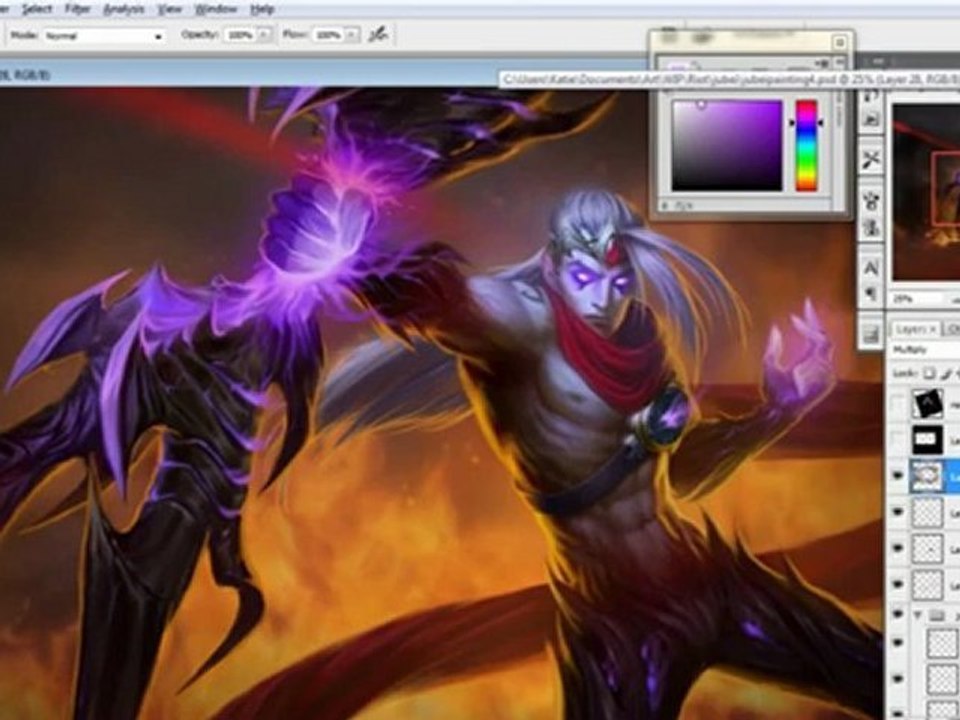Open the View menu
960x720 pixels.
(x=170, y=9)
